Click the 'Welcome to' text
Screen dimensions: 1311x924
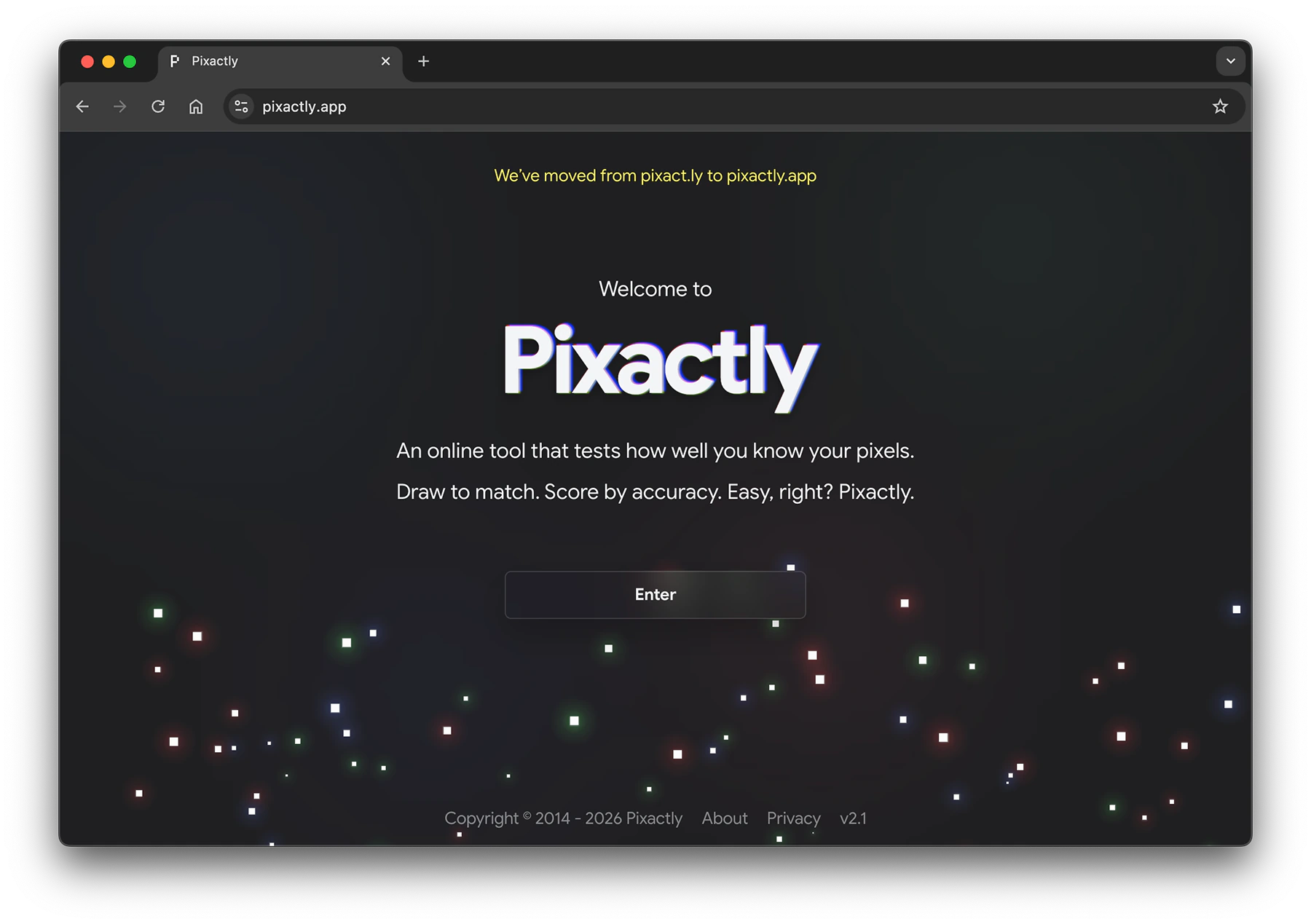655,289
